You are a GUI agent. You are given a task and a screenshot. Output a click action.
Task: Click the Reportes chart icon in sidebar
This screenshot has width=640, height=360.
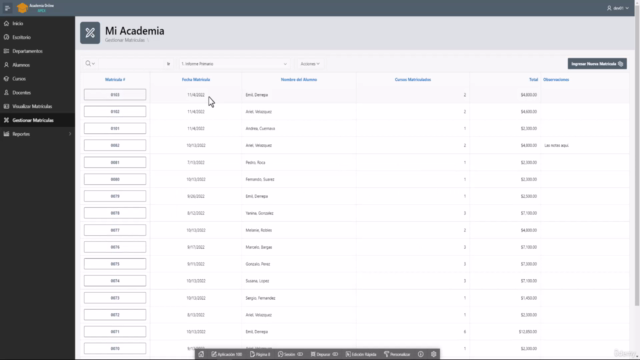(6, 134)
